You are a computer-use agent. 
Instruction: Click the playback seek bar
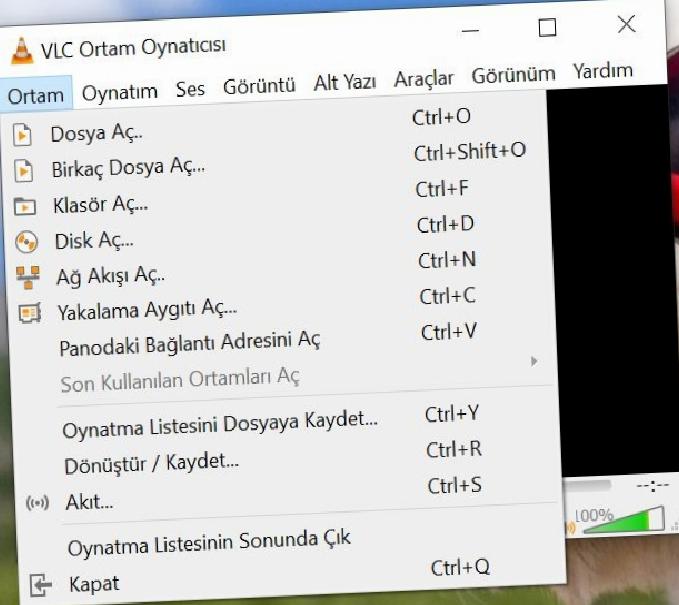tap(586, 485)
